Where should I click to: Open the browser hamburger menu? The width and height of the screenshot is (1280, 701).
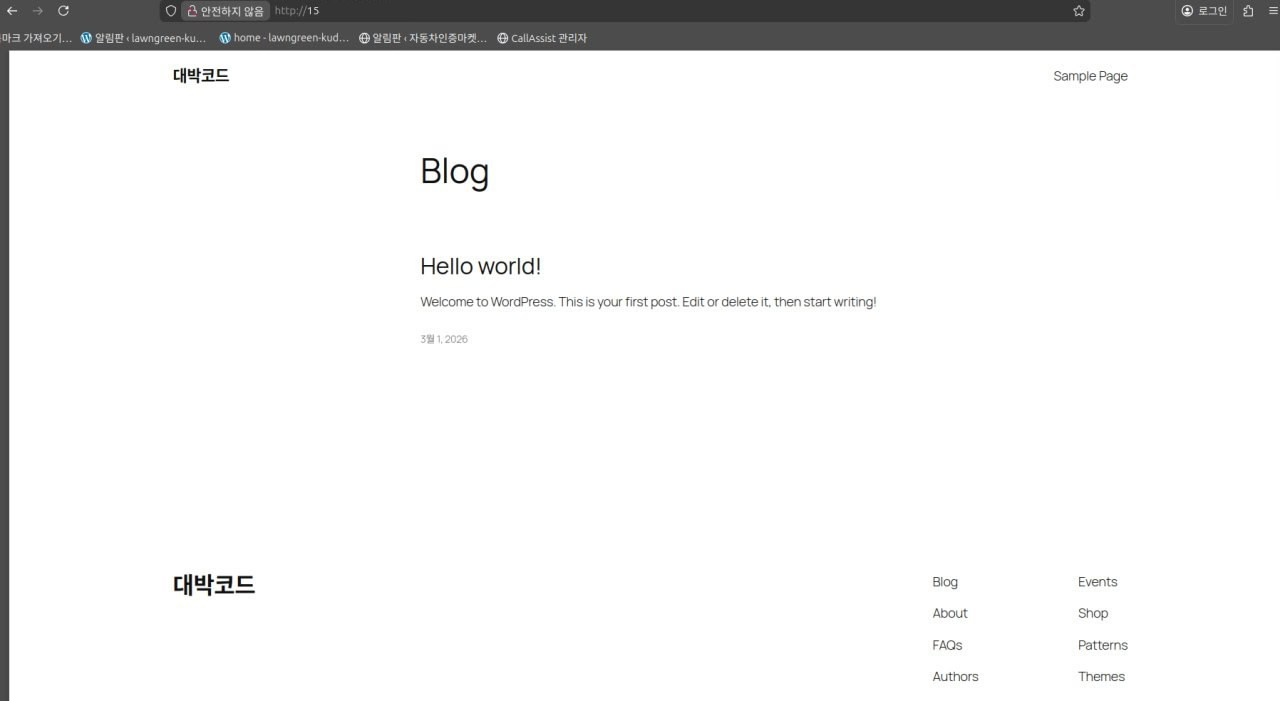1273,11
